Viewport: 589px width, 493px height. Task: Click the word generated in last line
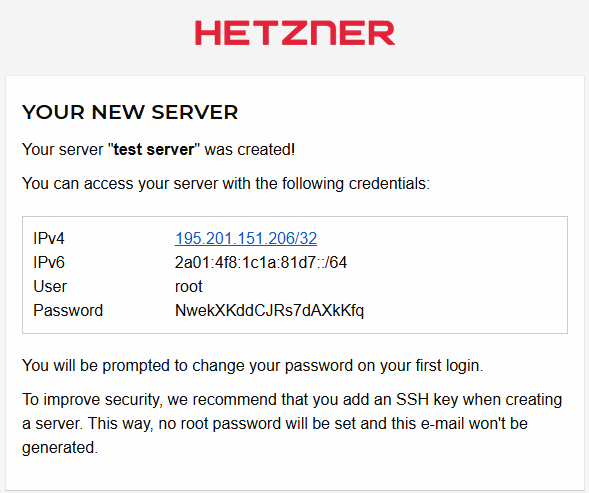[60, 448]
